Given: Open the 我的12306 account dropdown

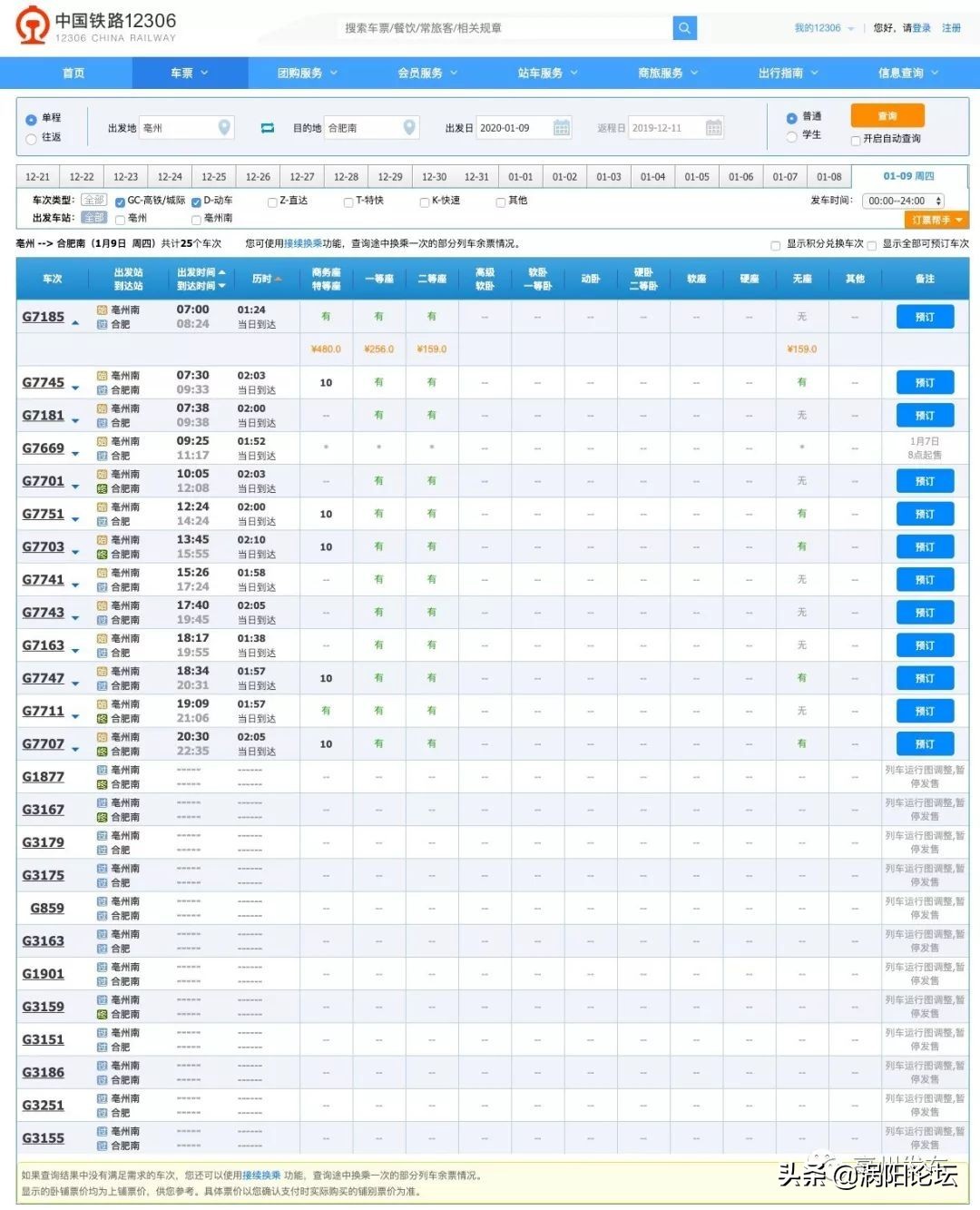Looking at the screenshot, I should pyautogui.click(x=823, y=28).
